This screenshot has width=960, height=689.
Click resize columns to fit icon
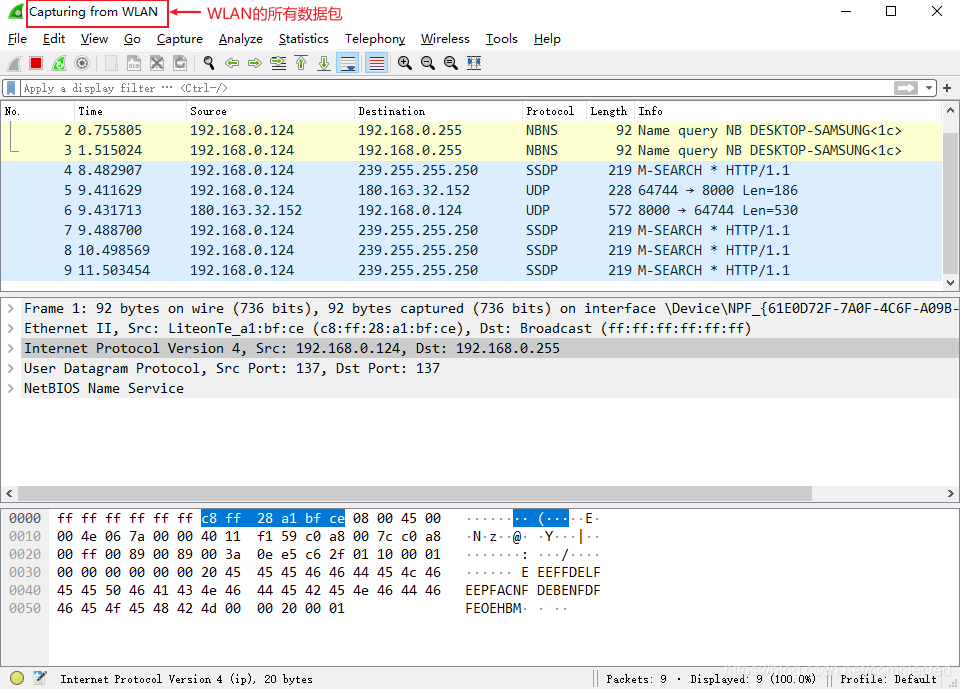474,63
